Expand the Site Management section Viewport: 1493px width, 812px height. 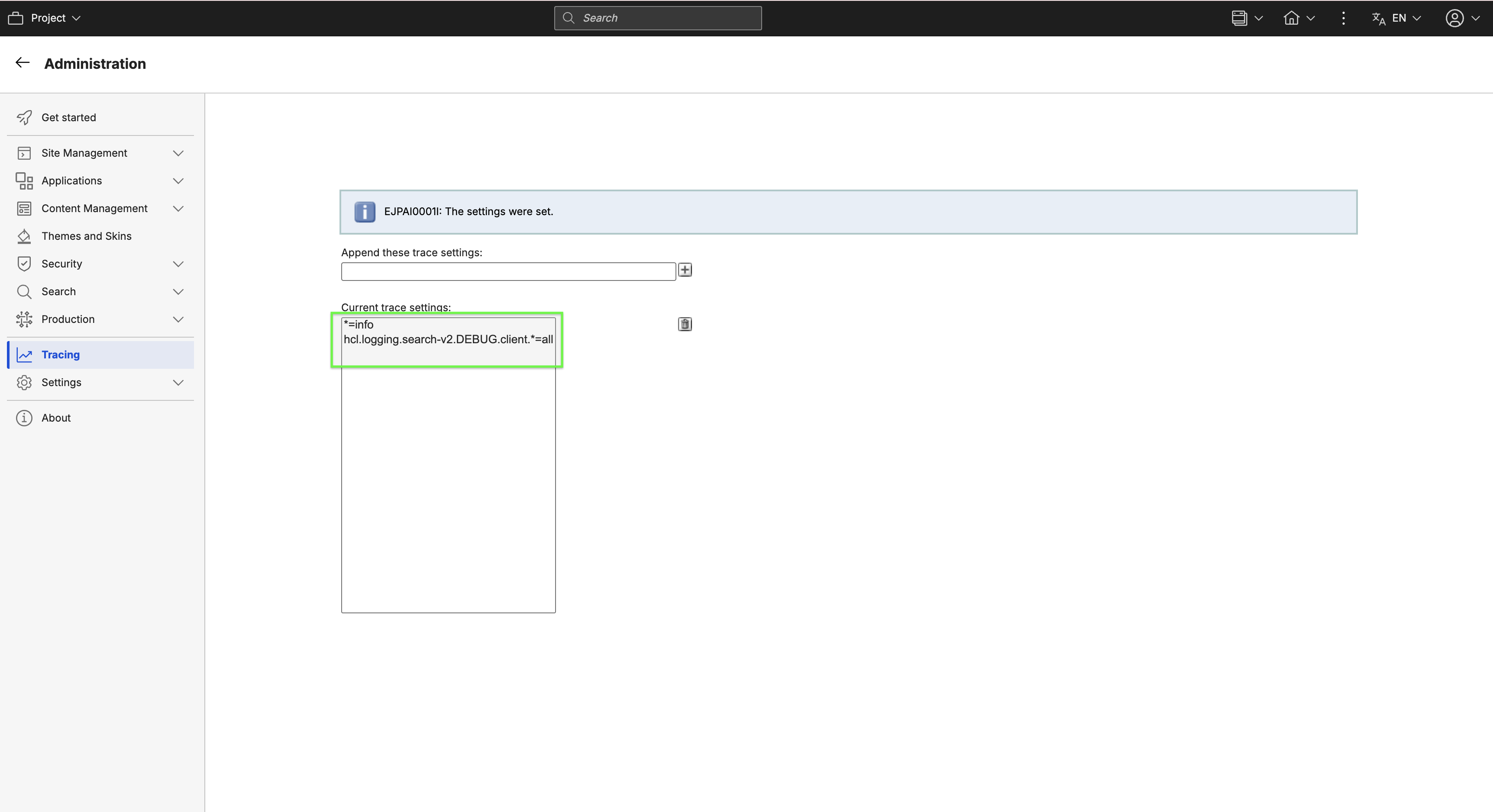click(x=178, y=153)
